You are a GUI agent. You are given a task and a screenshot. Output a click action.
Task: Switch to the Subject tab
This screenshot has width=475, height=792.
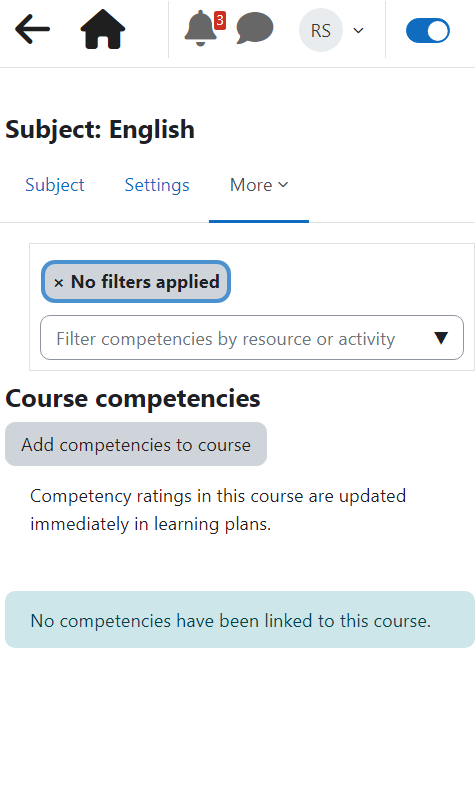tap(55, 185)
